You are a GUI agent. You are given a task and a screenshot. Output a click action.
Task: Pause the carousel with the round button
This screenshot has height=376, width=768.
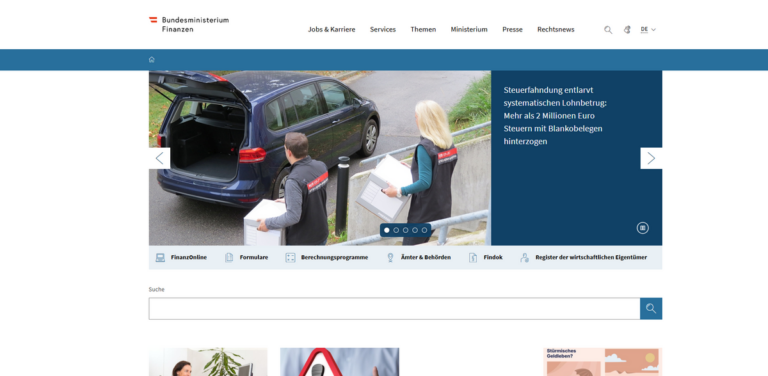pos(643,228)
